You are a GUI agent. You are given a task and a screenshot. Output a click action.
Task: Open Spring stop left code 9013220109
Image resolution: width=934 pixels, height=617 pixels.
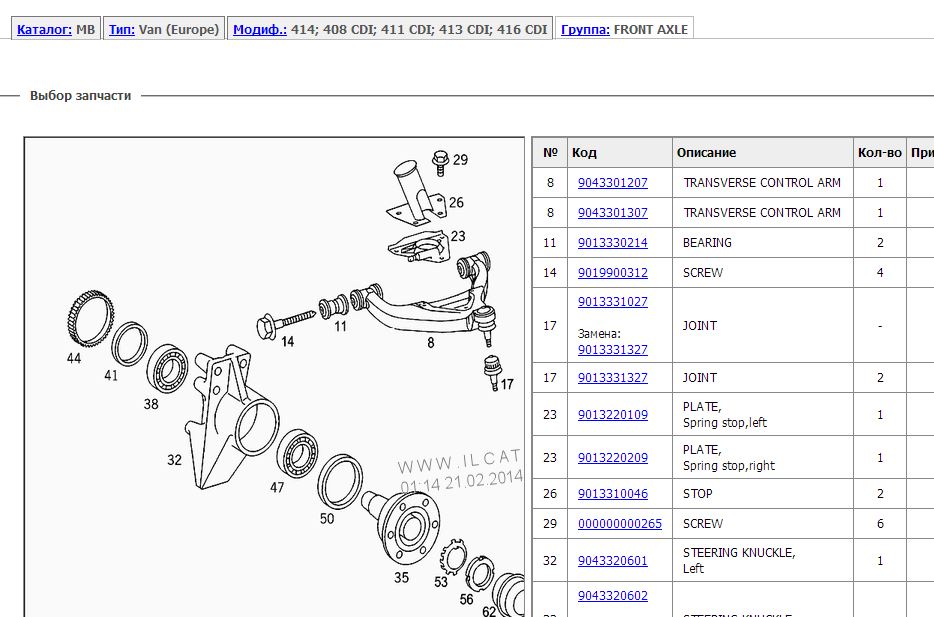[612, 415]
